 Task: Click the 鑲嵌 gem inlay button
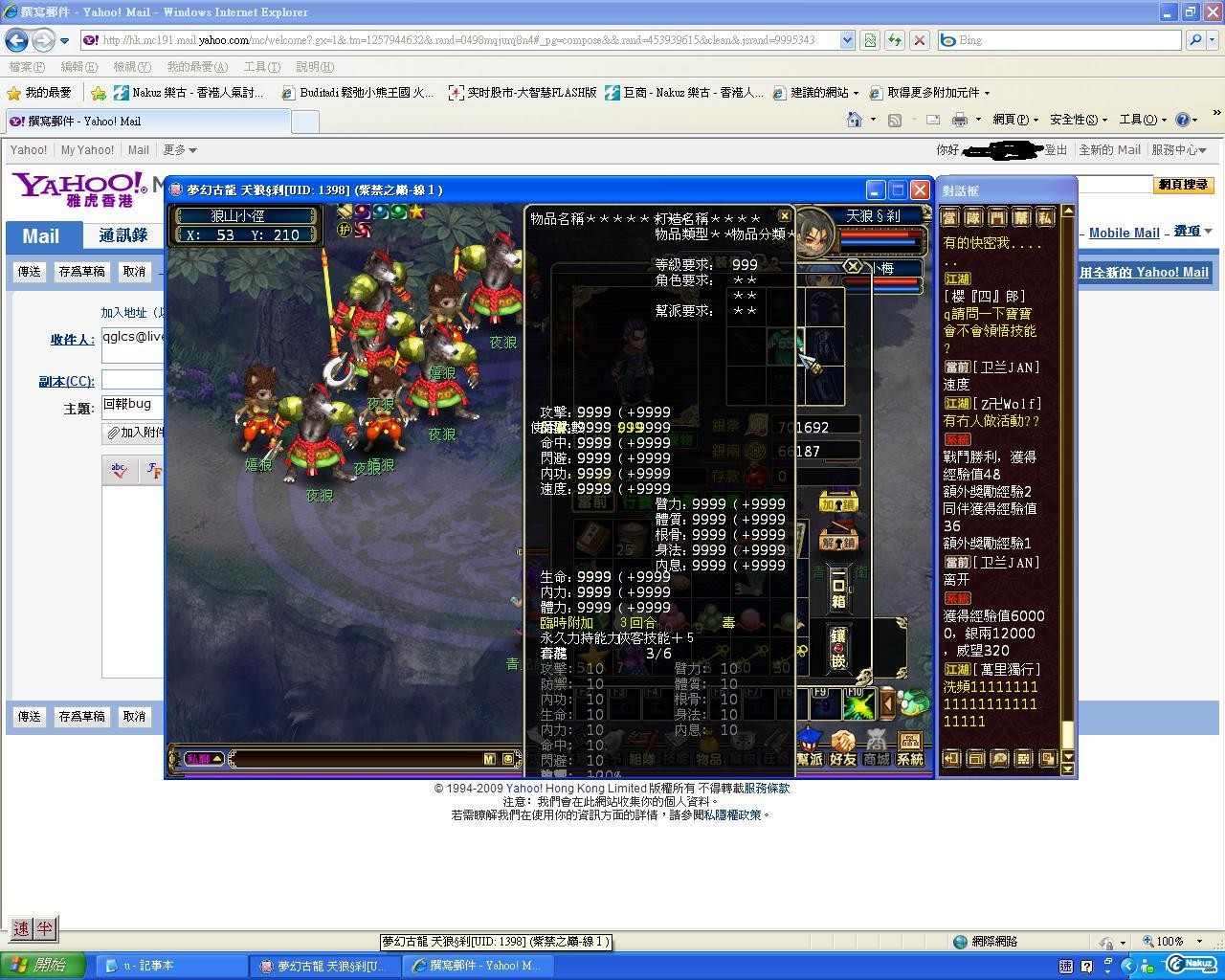coord(838,648)
